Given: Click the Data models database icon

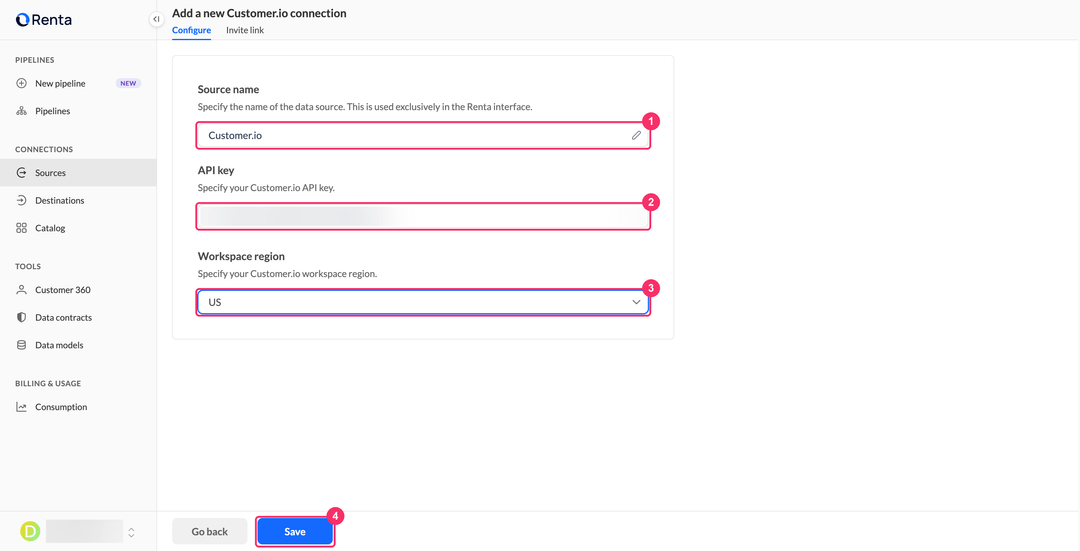Looking at the screenshot, I should (21, 345).
